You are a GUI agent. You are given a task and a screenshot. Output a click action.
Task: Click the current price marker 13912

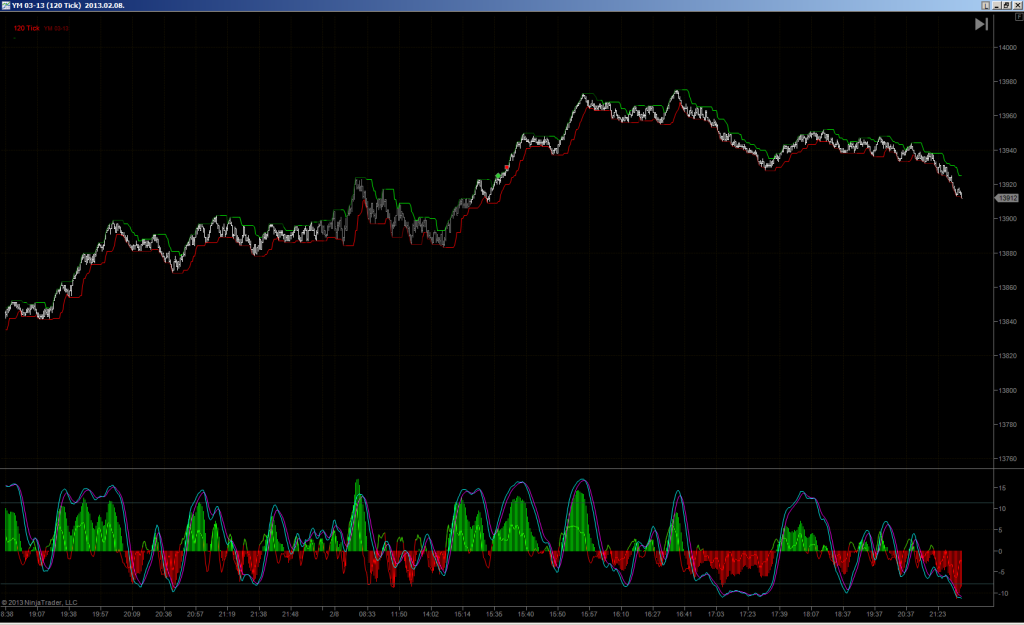(x=1007, y=198)
